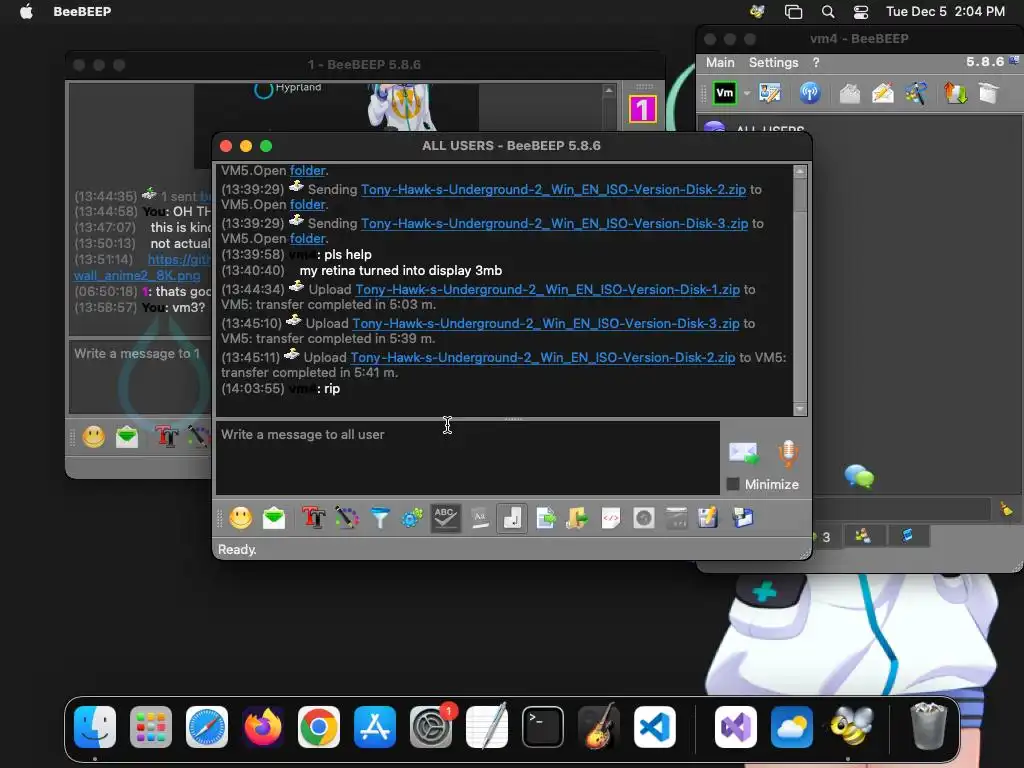Screen dimensions: 1024x768
Task: Open Disk-1.zip link in the 13:44:34 Upload line
Action: click(547, 289)
